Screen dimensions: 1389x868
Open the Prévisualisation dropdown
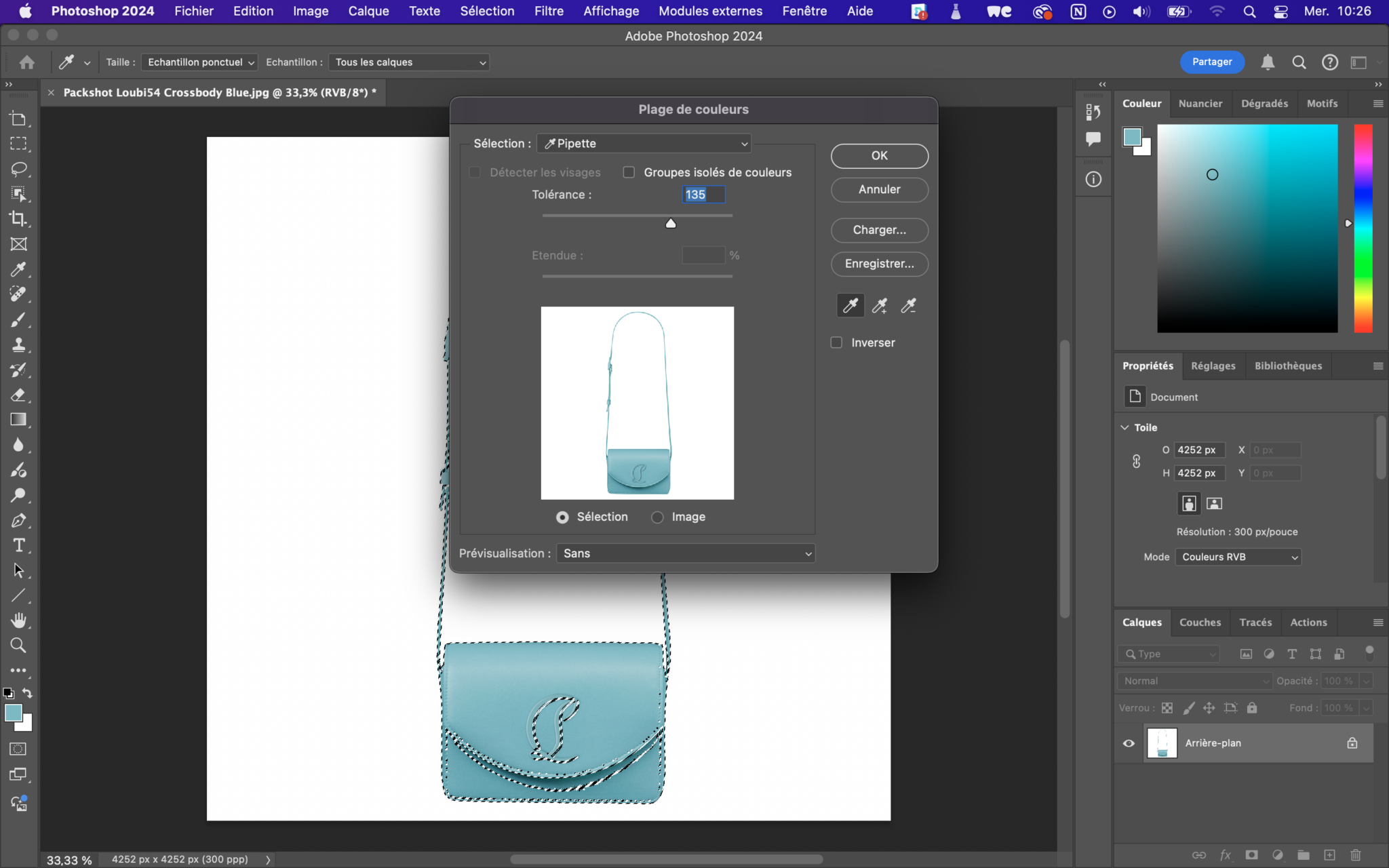pos(686,553)
